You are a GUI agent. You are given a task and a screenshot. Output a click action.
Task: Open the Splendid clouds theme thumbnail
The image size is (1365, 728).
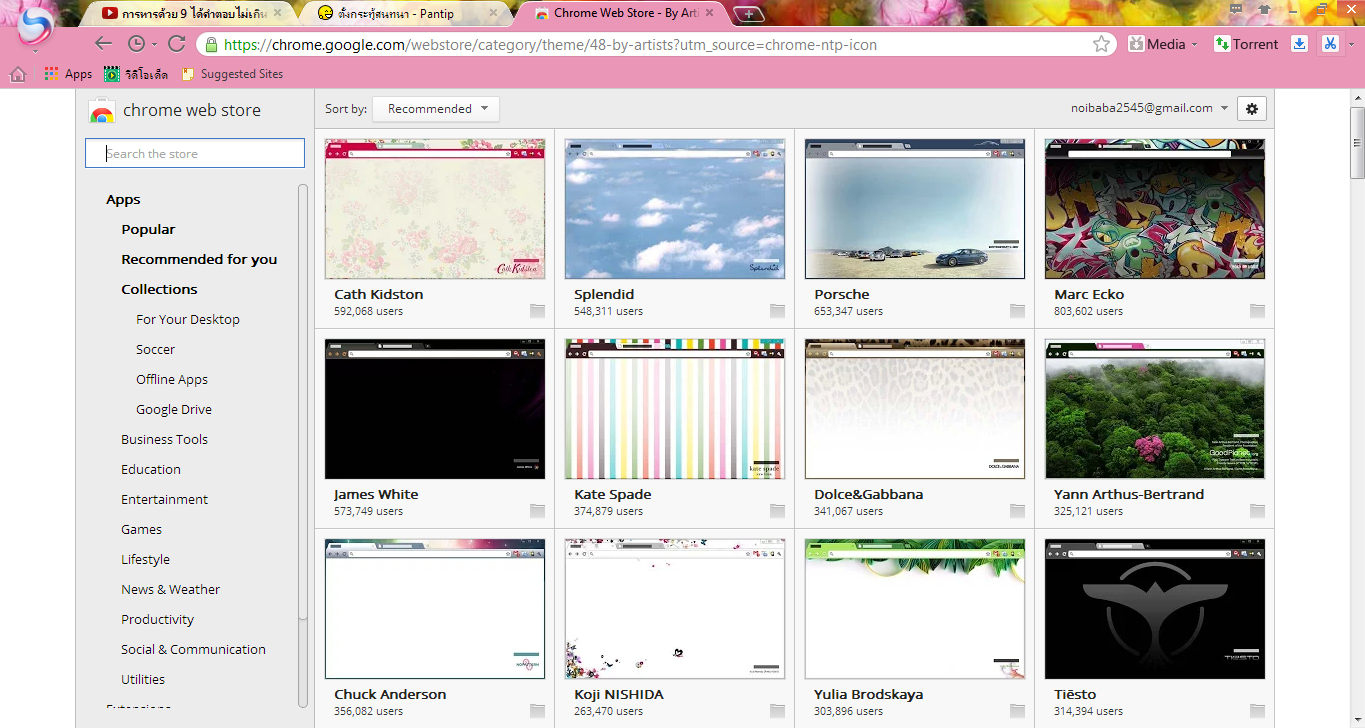pos(675,209)
